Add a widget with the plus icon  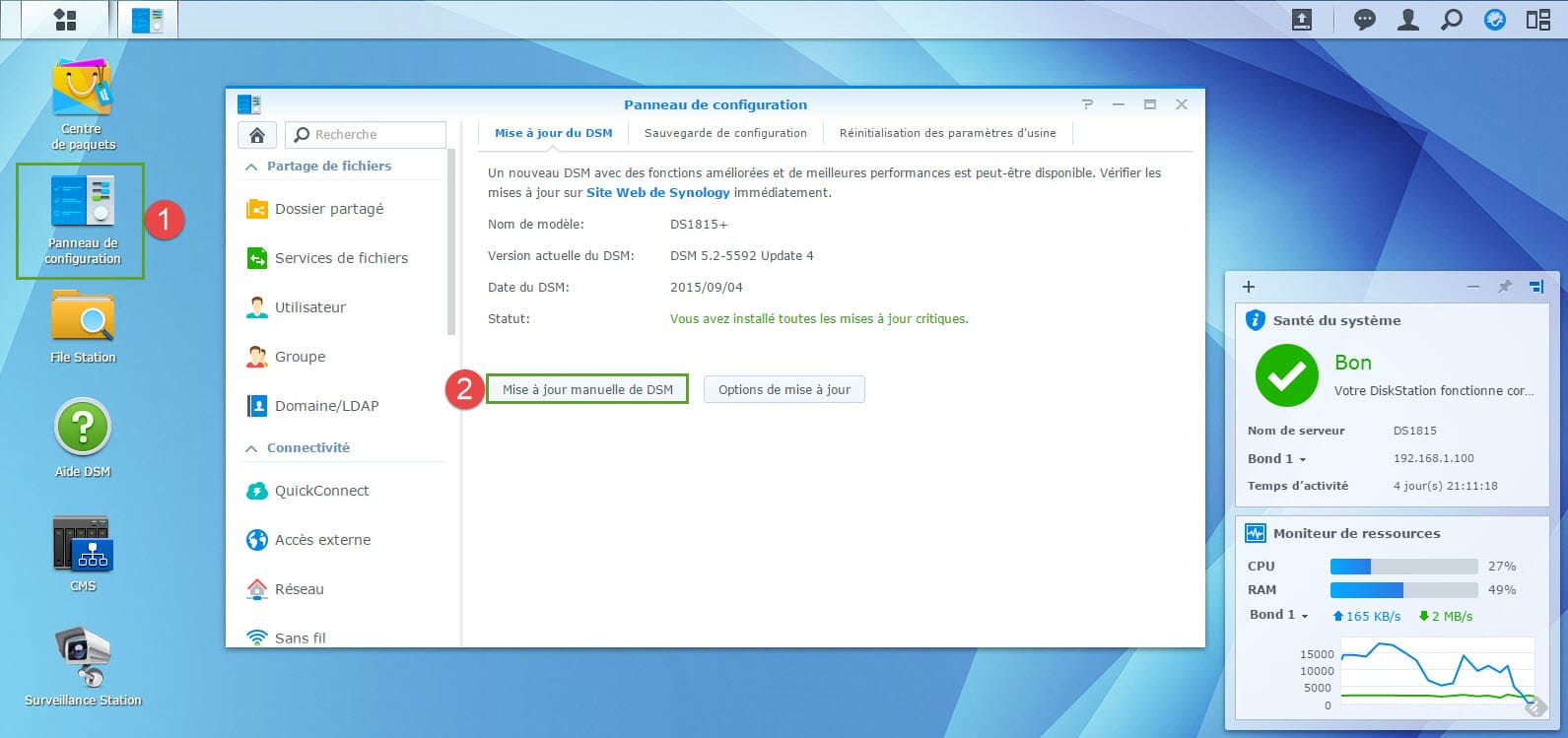(x=1249, y=287)
